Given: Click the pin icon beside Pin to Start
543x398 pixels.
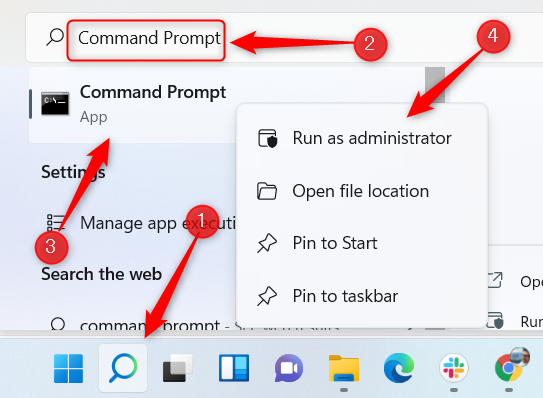Looking at the screenshot, I should coord(267,243).
